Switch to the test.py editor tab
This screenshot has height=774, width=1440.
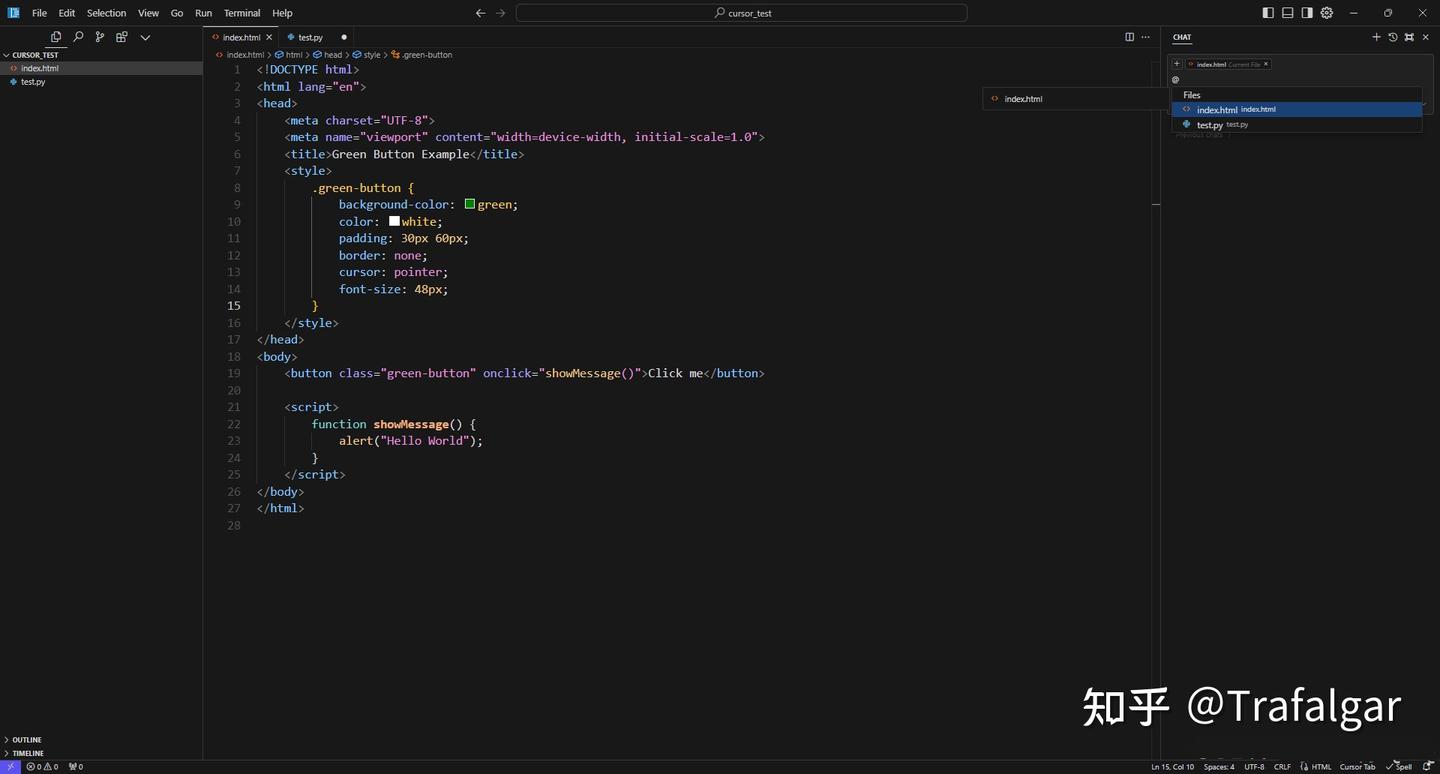(310, 37)
